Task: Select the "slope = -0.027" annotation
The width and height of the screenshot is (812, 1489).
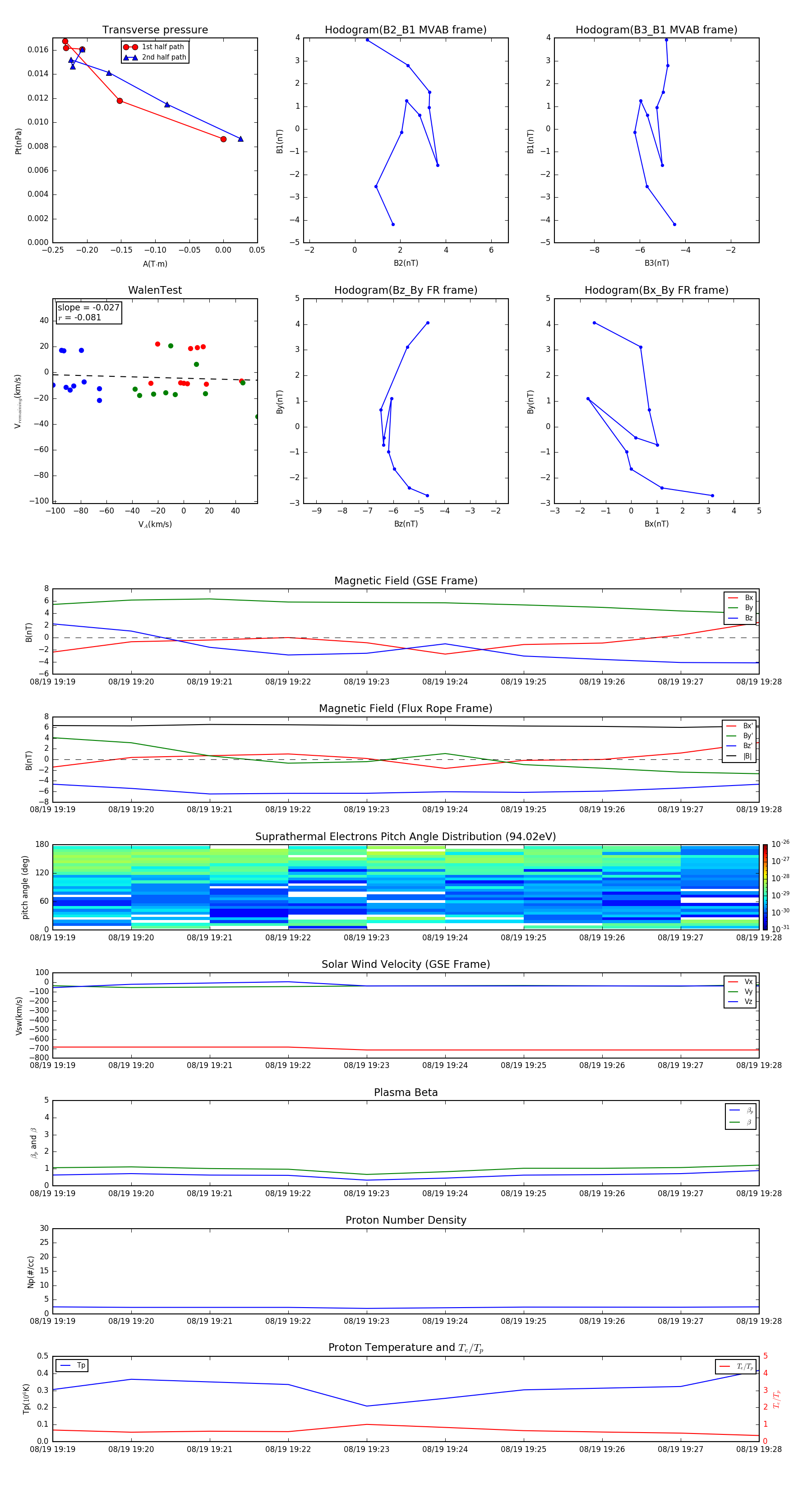Action: pos(88,308)
